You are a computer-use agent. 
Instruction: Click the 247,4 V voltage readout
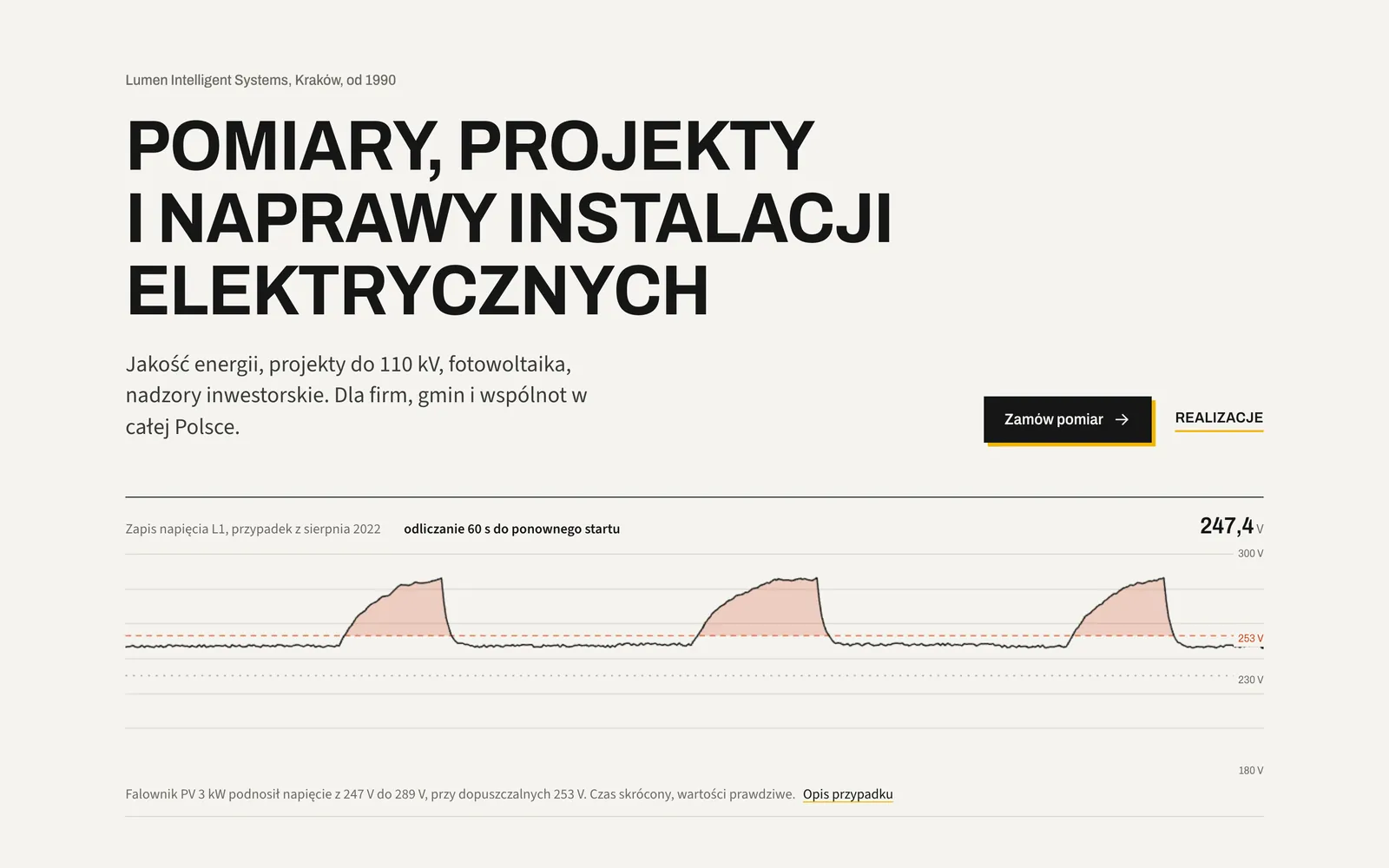click(x=1231, y=526)
